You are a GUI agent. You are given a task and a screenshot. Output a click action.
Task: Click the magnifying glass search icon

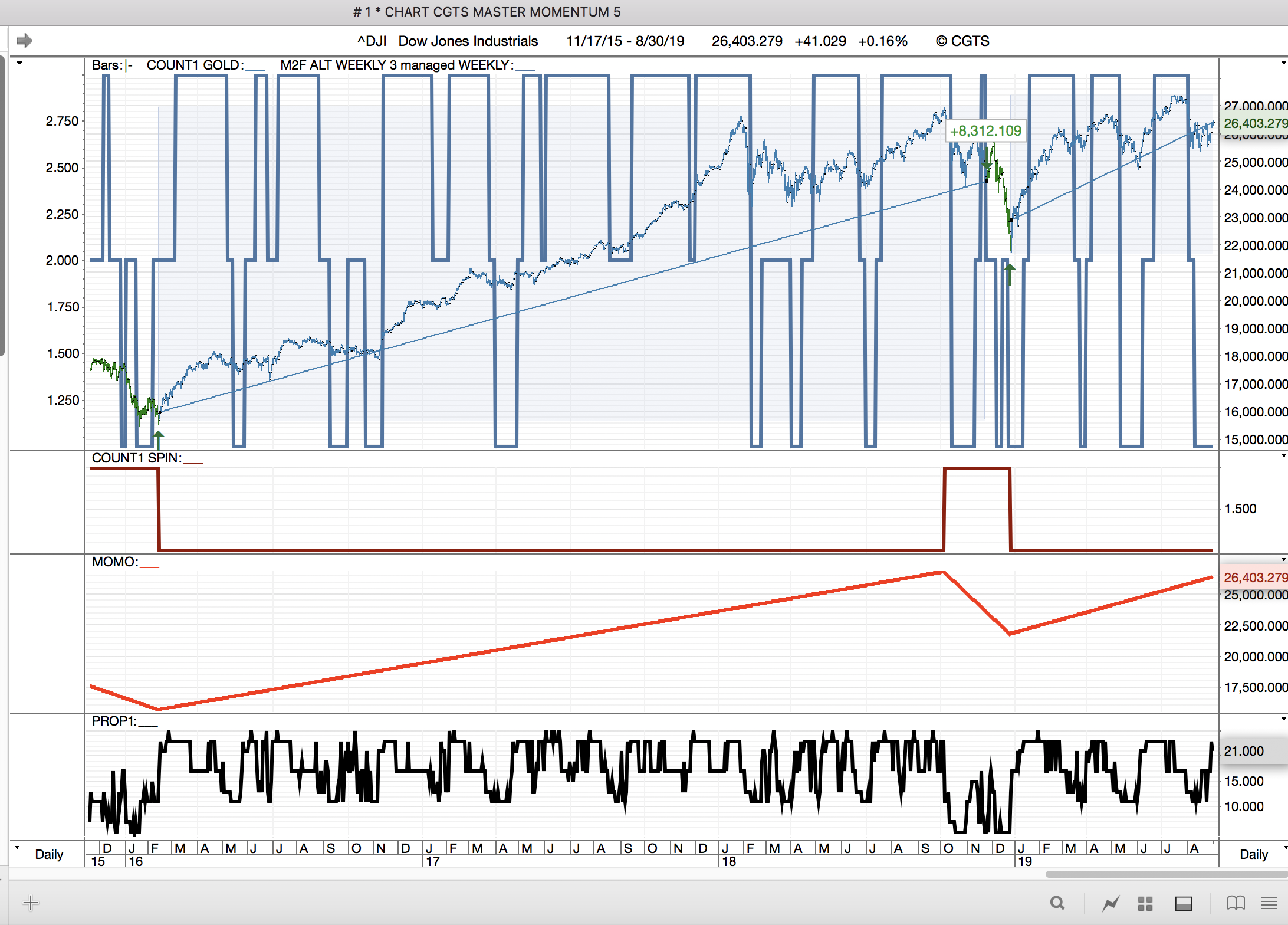[1057, 903]
